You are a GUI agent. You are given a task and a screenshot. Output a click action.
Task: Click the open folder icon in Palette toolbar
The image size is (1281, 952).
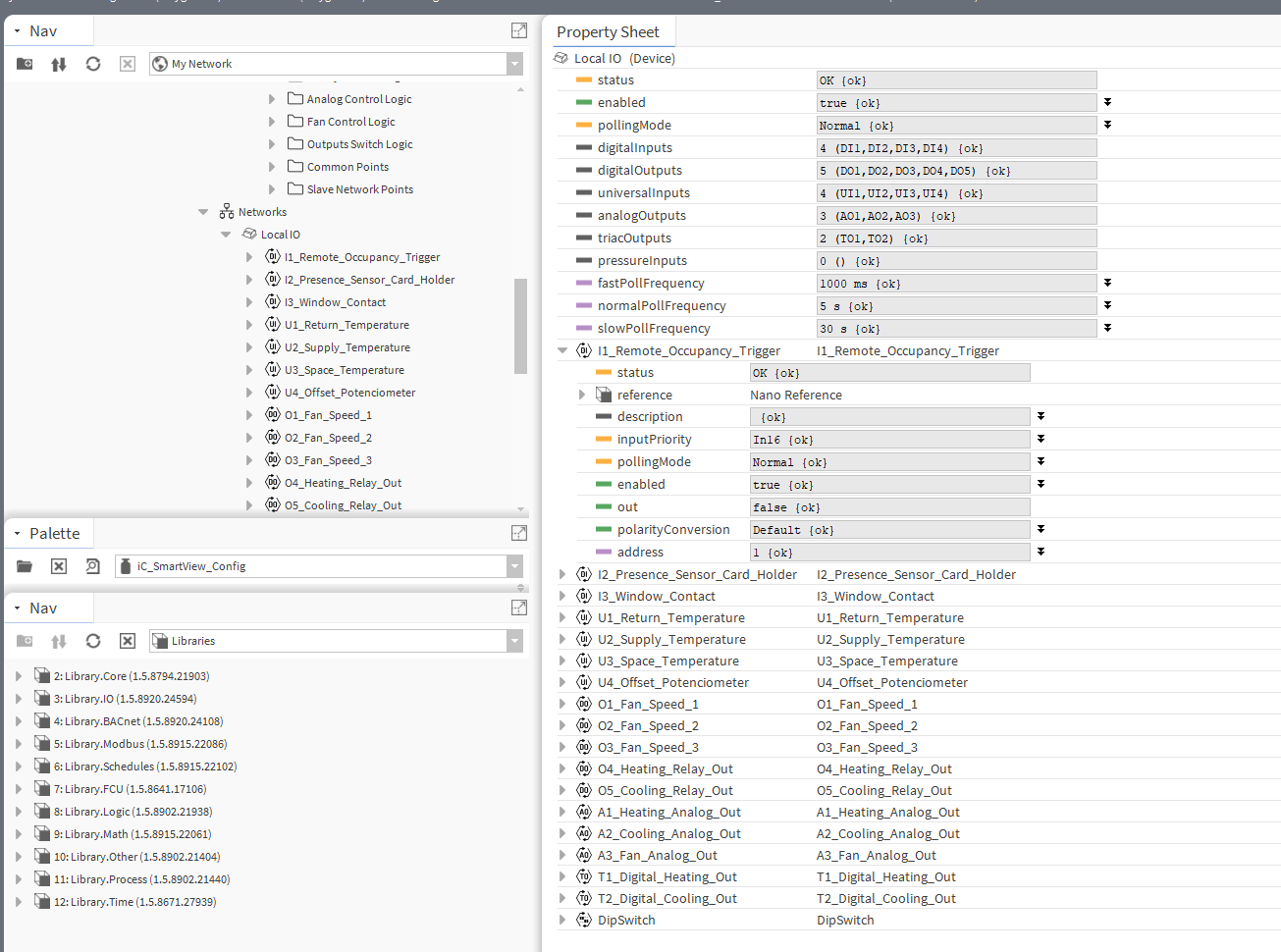pos(25,566)
